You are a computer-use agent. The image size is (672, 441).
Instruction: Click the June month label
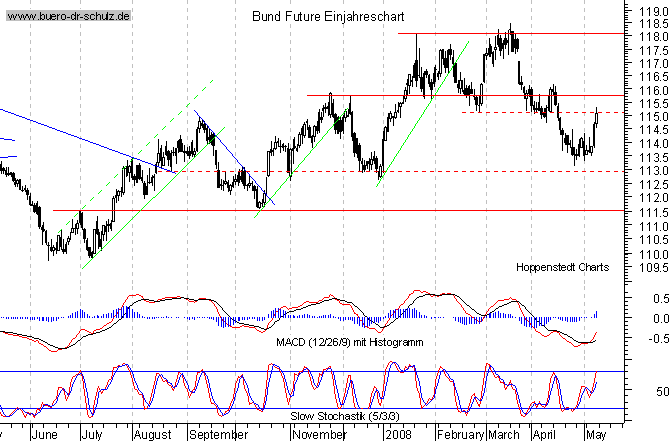(45, 435)
